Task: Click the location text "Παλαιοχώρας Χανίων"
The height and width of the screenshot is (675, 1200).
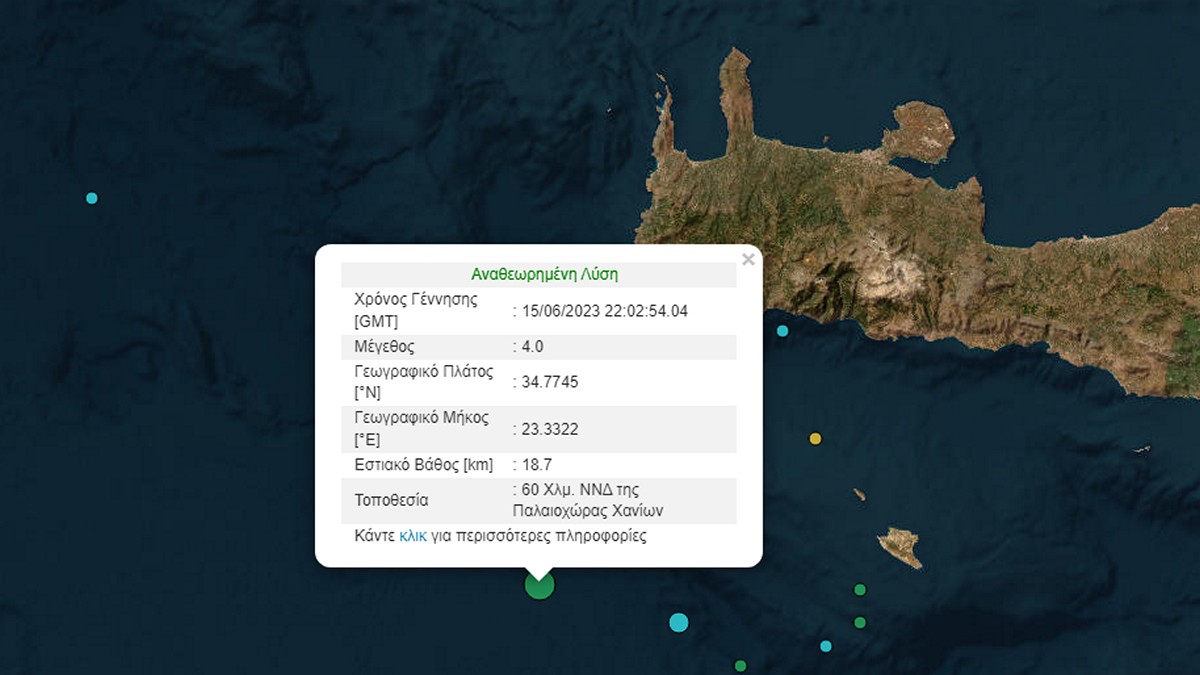Action: point(587,510)
